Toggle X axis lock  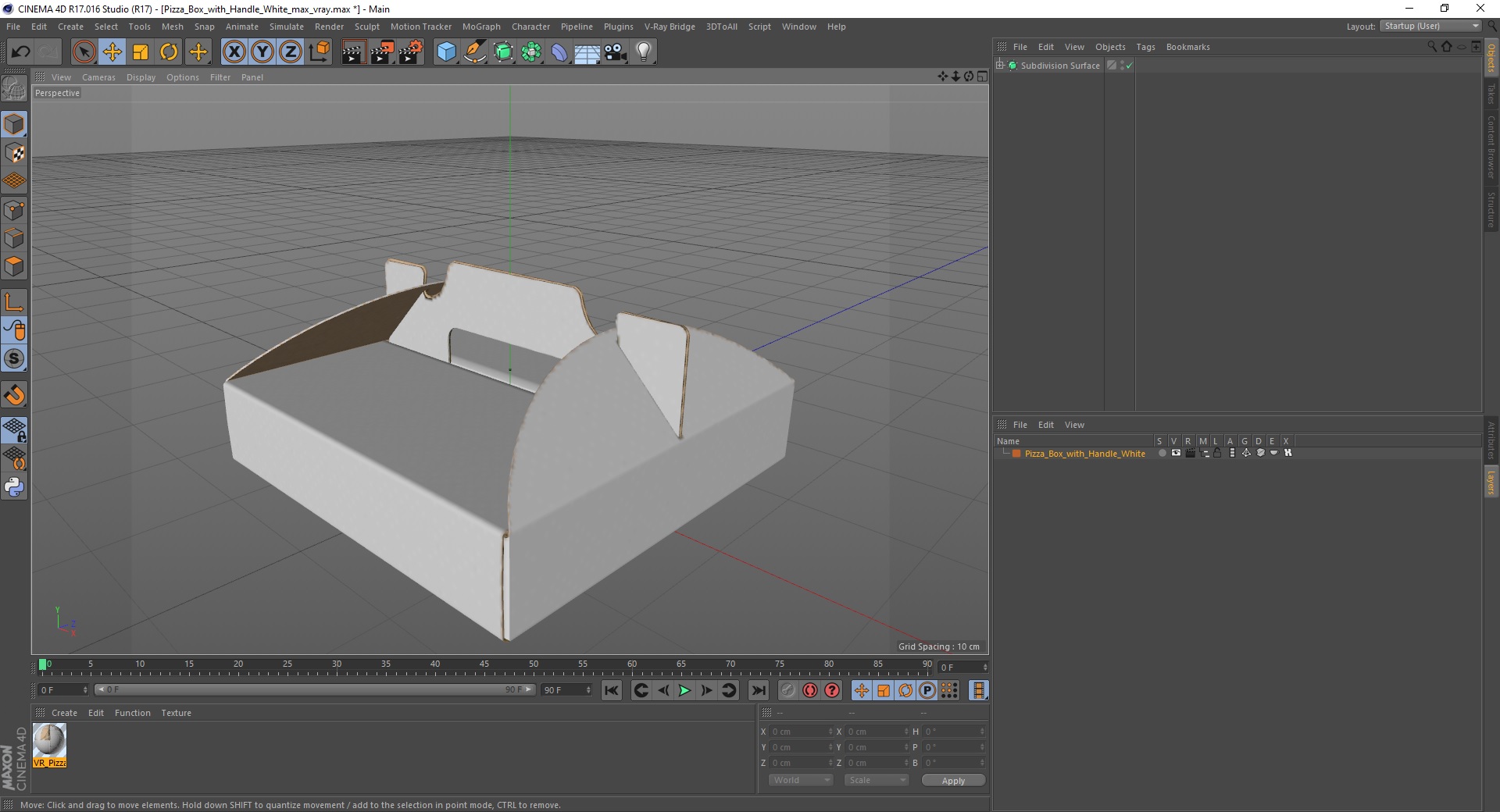(234, 52)
